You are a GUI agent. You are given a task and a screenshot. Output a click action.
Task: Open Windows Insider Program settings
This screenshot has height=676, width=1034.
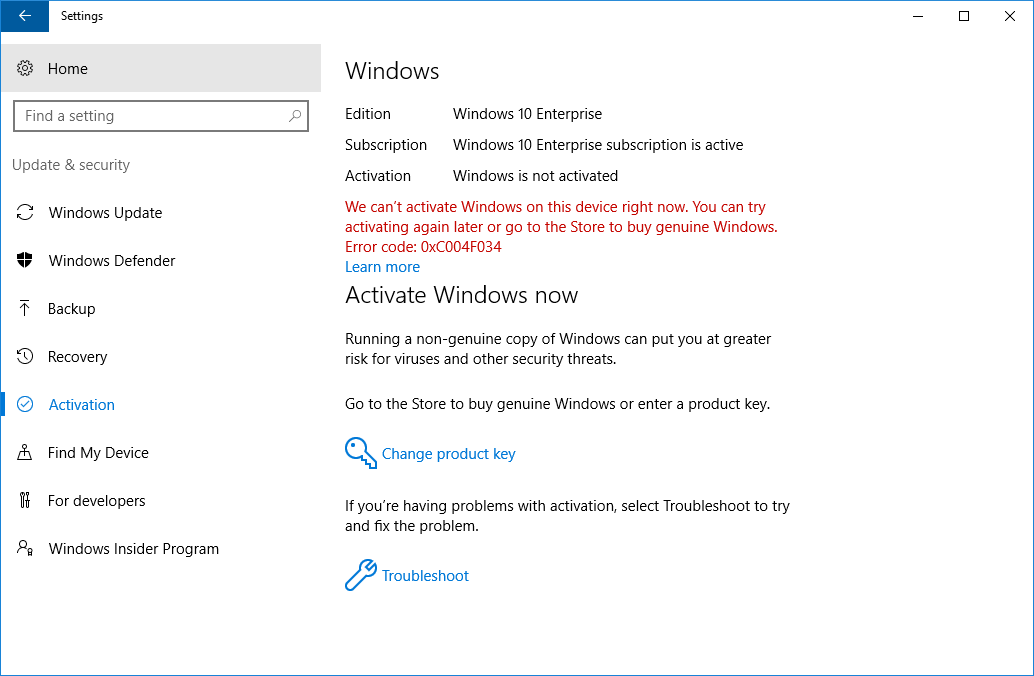coord(28,548)
